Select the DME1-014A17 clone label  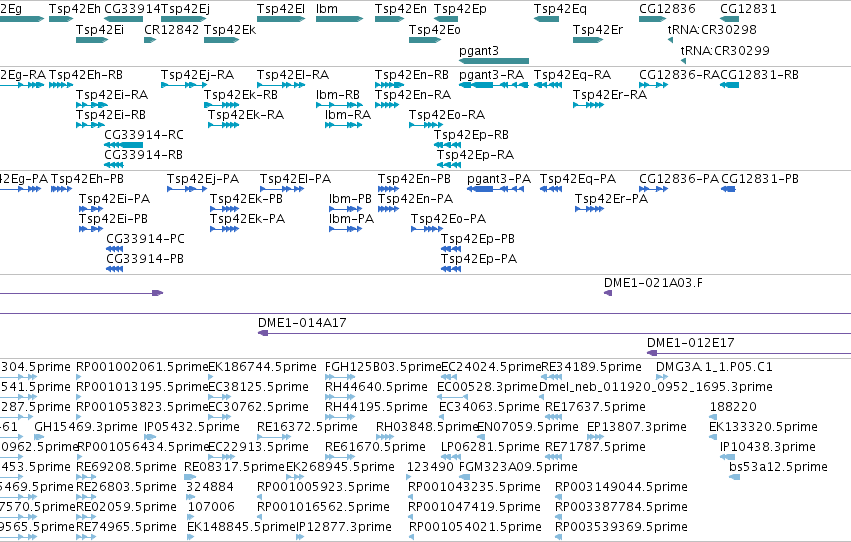pos(302,323)
